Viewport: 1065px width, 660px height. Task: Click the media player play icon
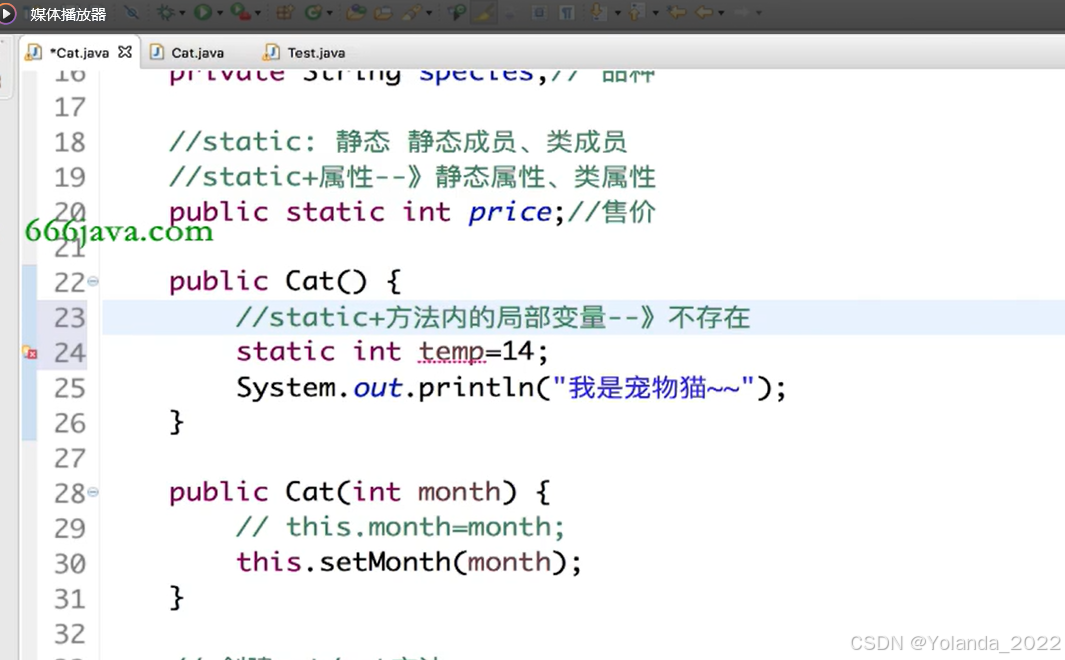(x=7, y=13)
